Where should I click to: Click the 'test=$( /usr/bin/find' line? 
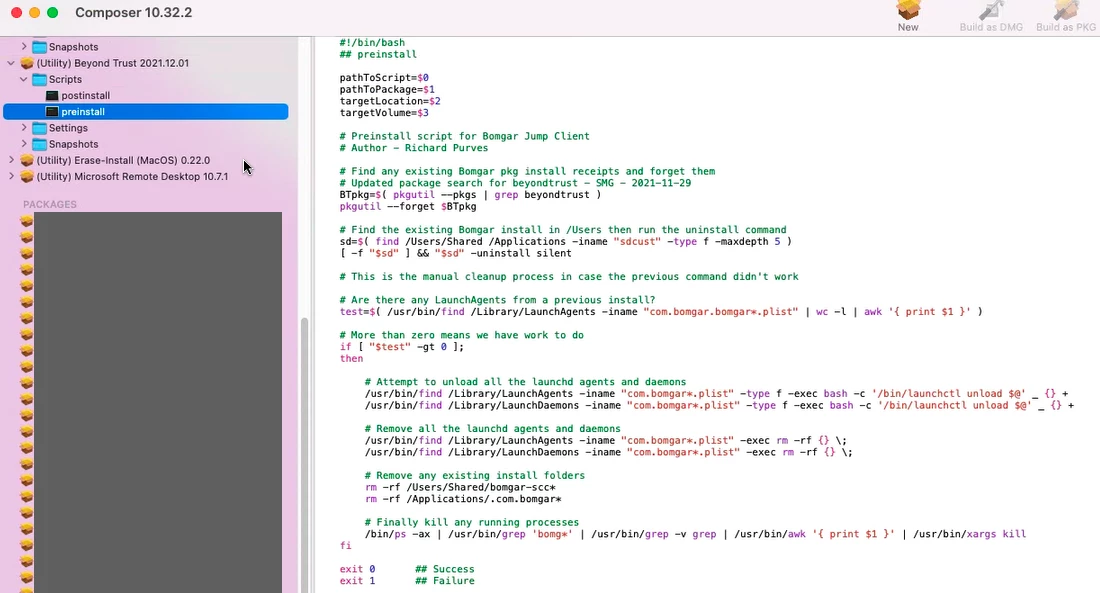661,312
